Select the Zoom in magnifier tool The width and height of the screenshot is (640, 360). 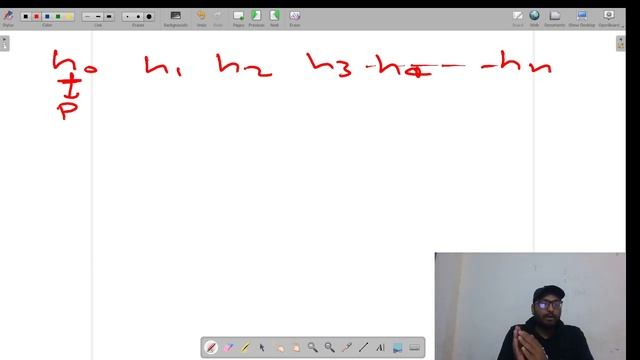point(313,348)
